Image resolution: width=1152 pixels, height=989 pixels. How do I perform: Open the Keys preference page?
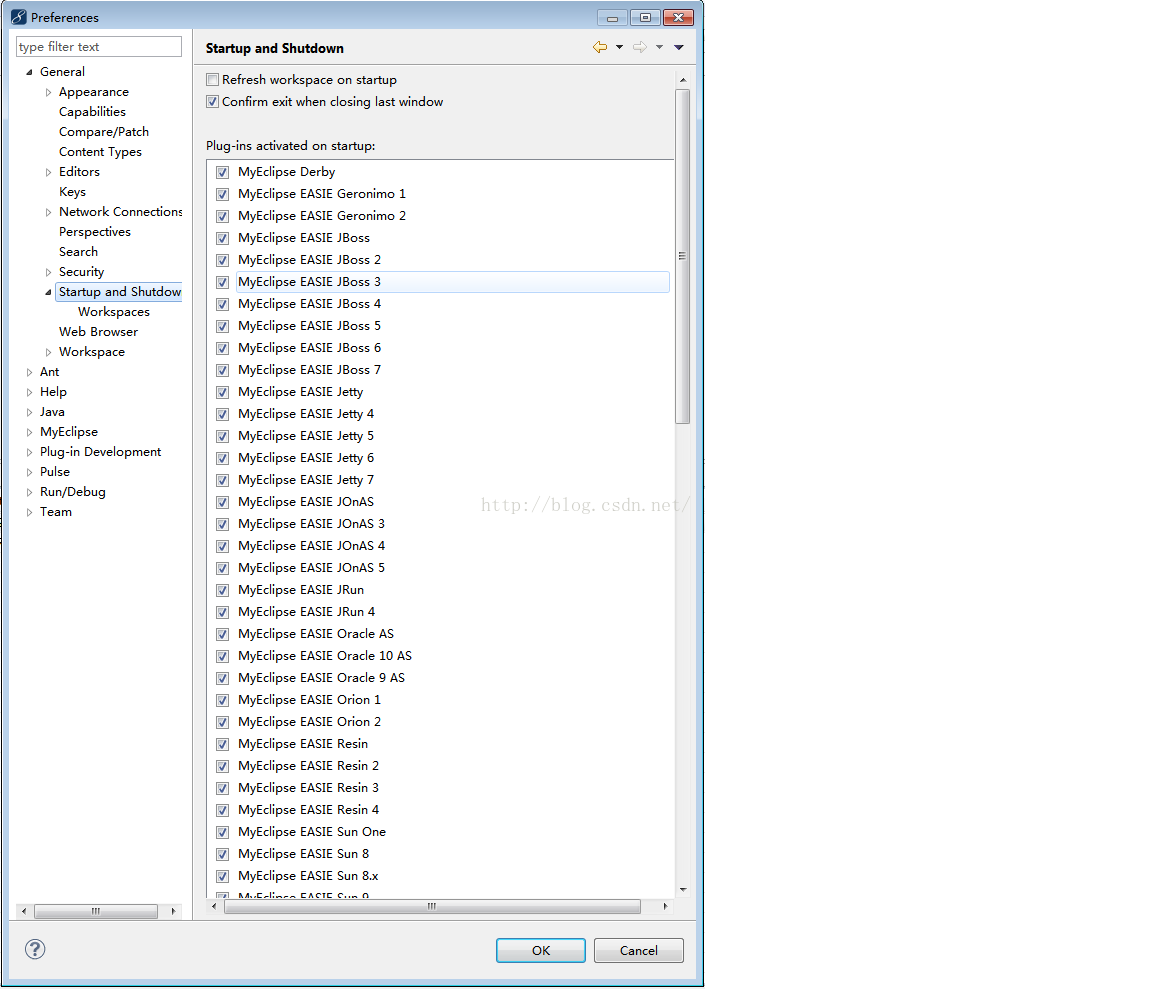(72, 192)
